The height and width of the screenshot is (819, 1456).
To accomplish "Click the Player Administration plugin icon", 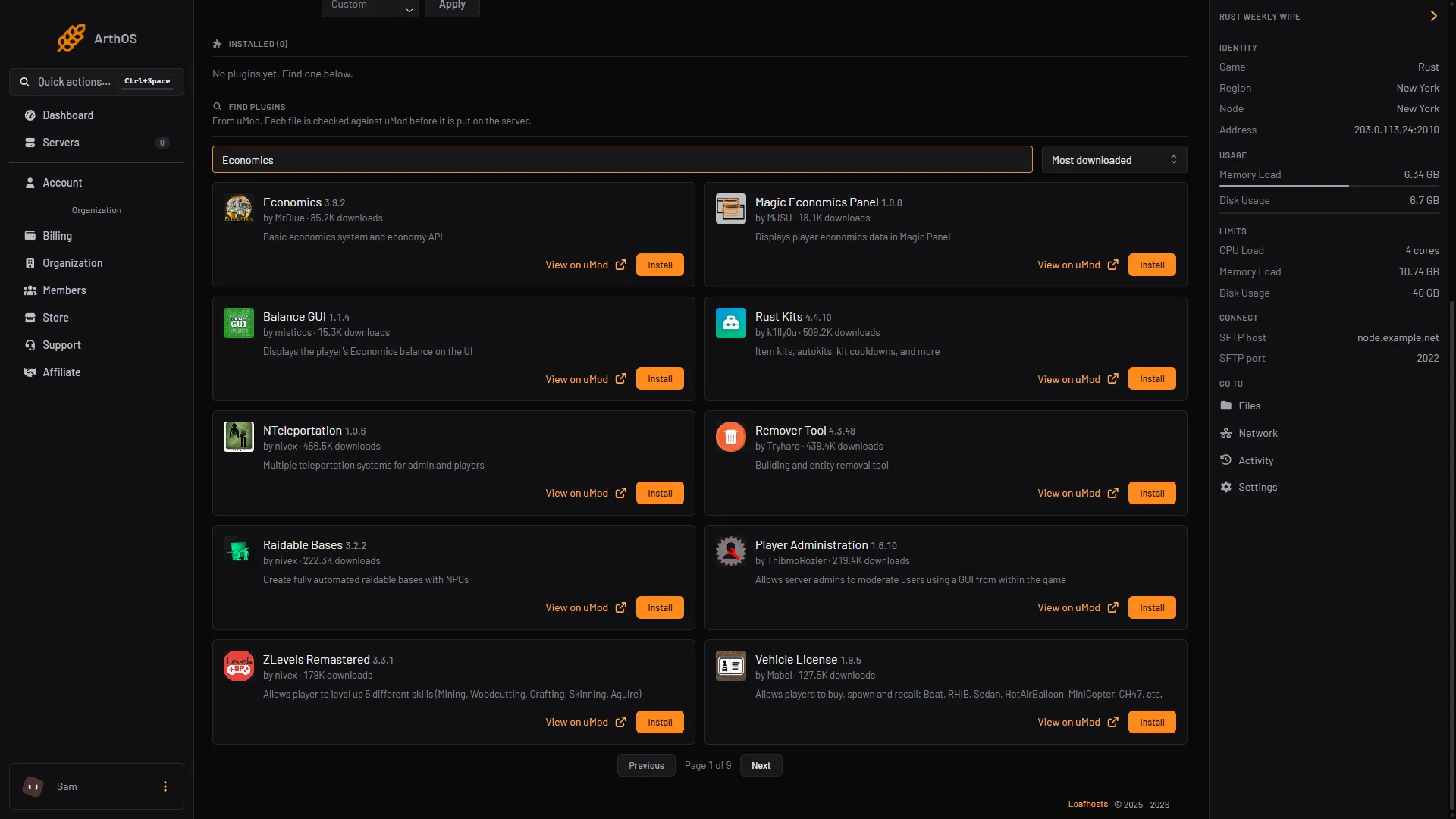I will [731, 551].
